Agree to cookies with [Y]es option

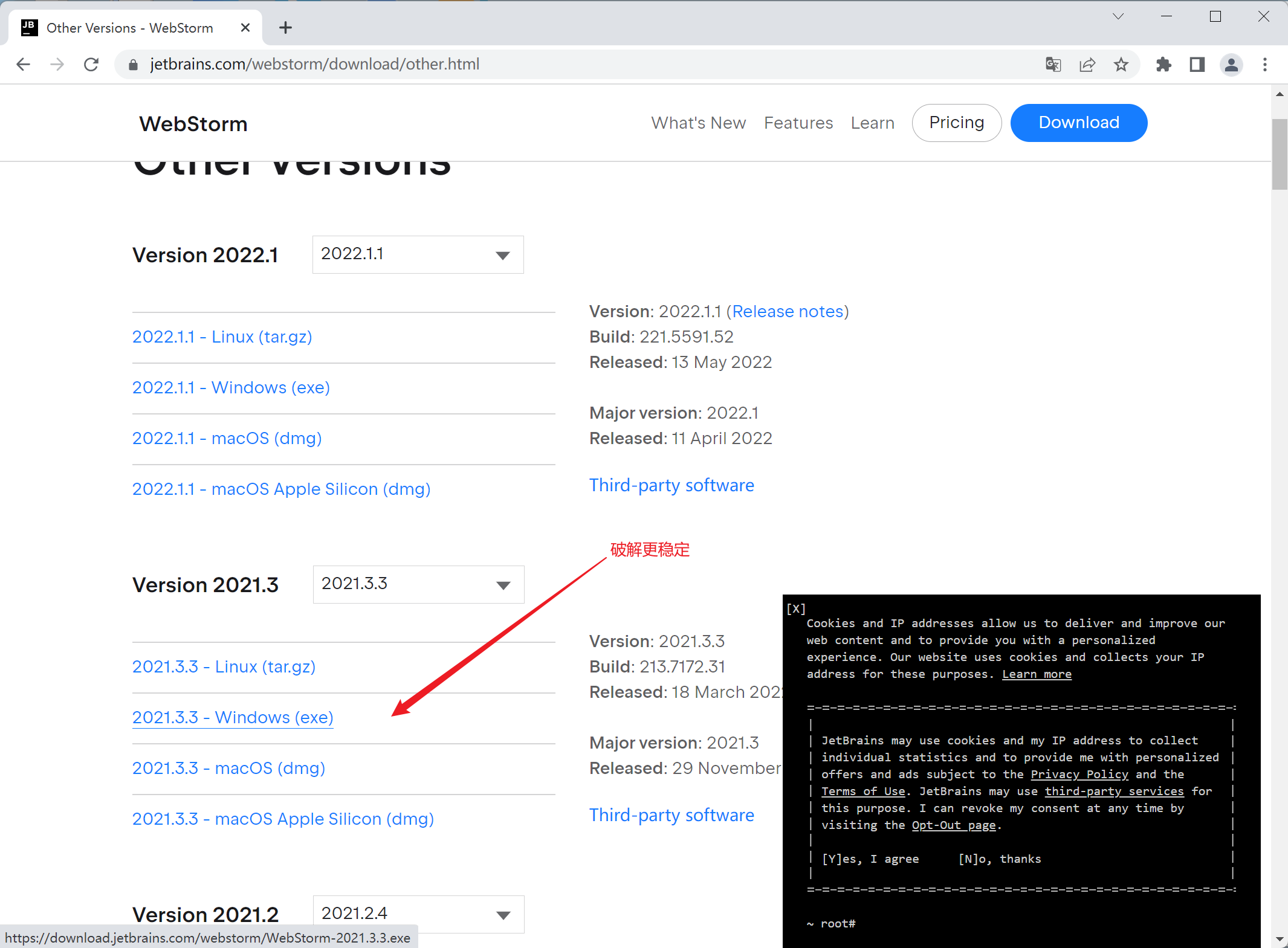pos(870,859)
